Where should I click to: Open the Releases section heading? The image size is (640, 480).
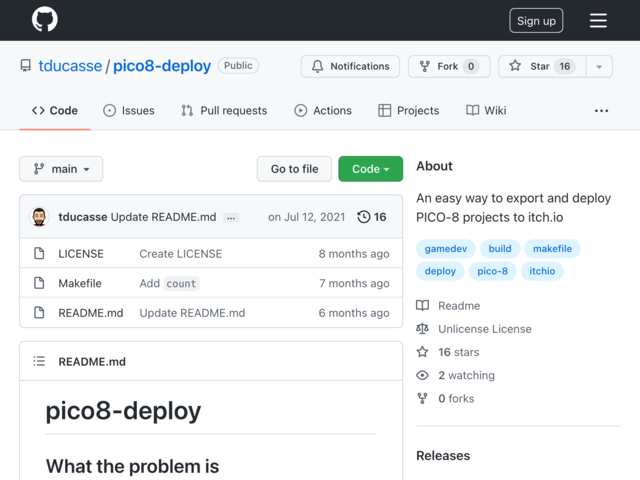coord(443,456)
